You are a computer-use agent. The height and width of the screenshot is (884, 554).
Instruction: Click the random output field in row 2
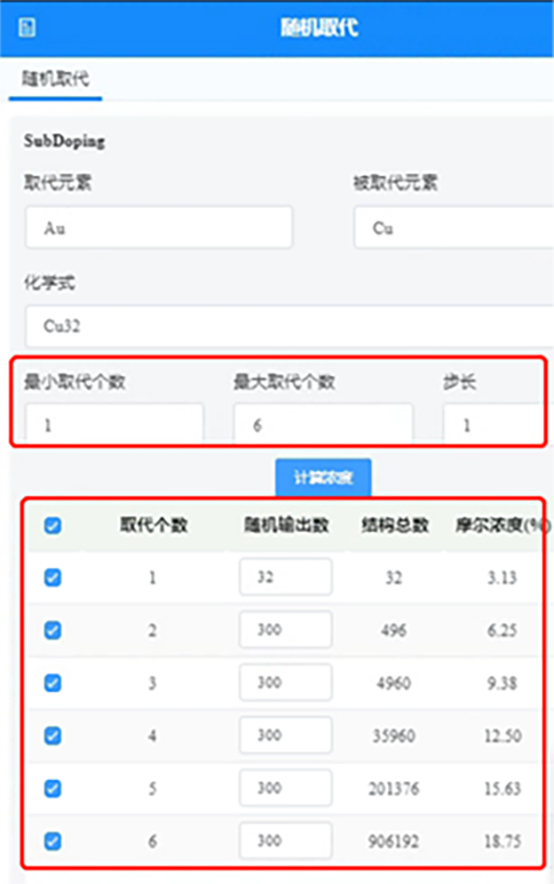(x=286, y=629)
